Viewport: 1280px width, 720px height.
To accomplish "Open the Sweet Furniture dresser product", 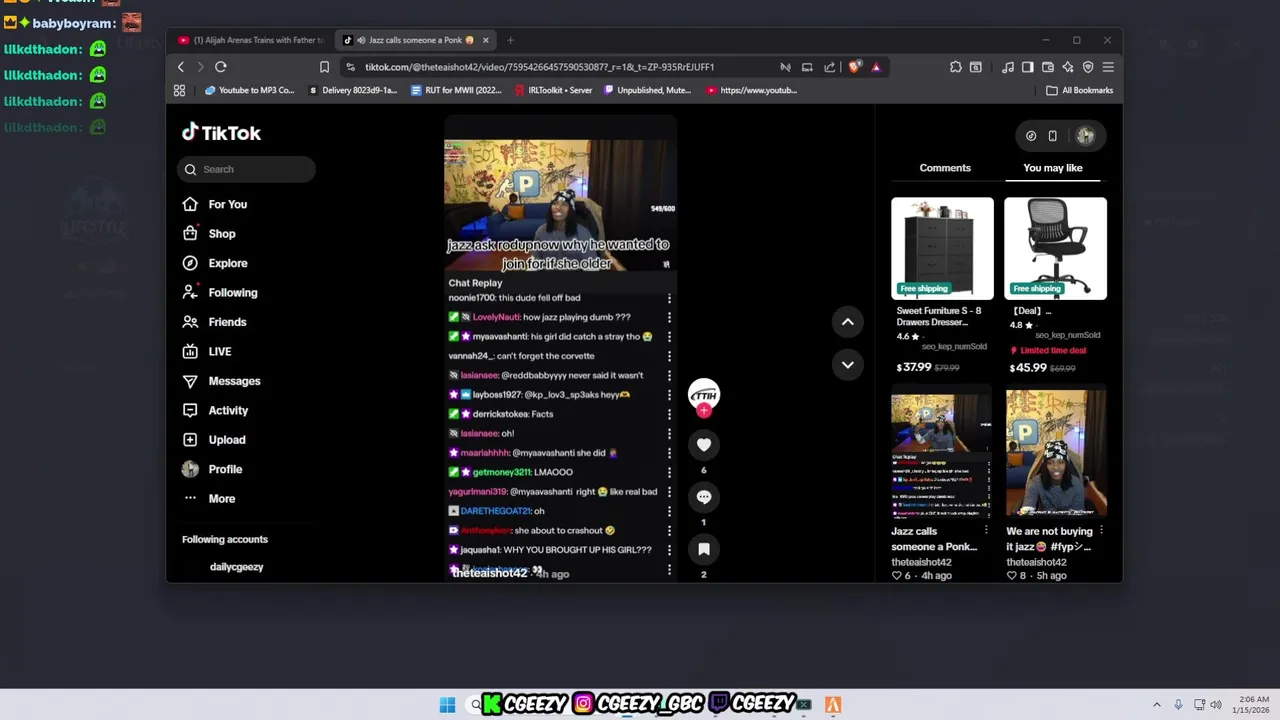I will (942, 286).
